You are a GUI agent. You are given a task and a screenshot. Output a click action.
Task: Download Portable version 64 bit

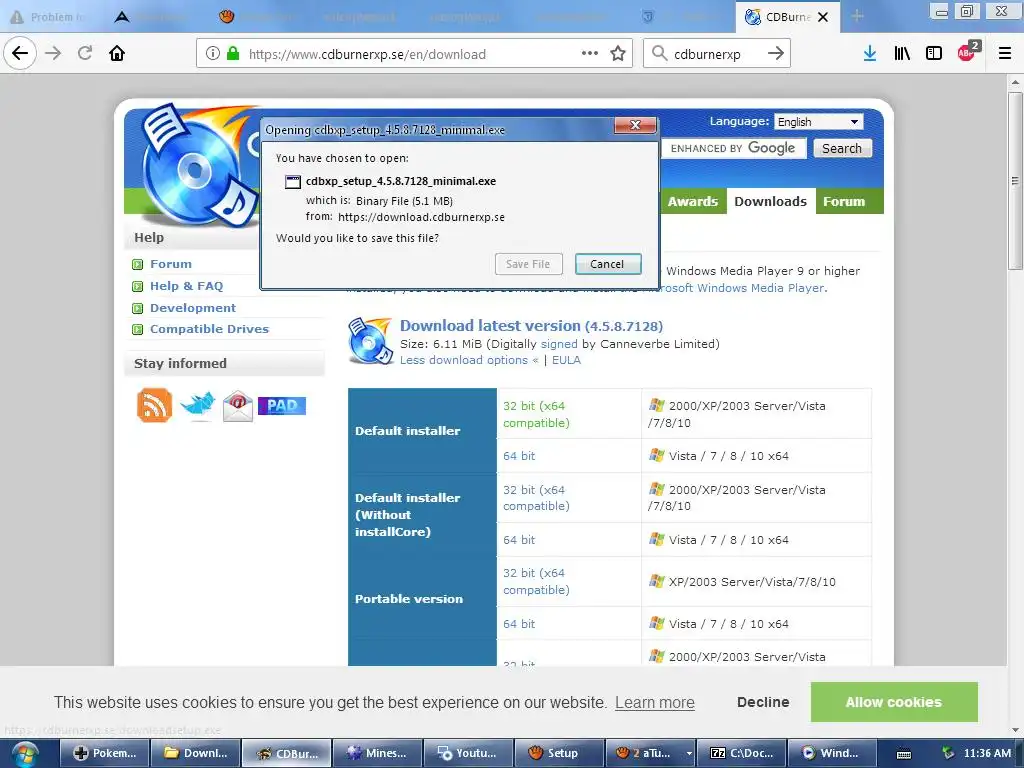click(x=519, y=624)
